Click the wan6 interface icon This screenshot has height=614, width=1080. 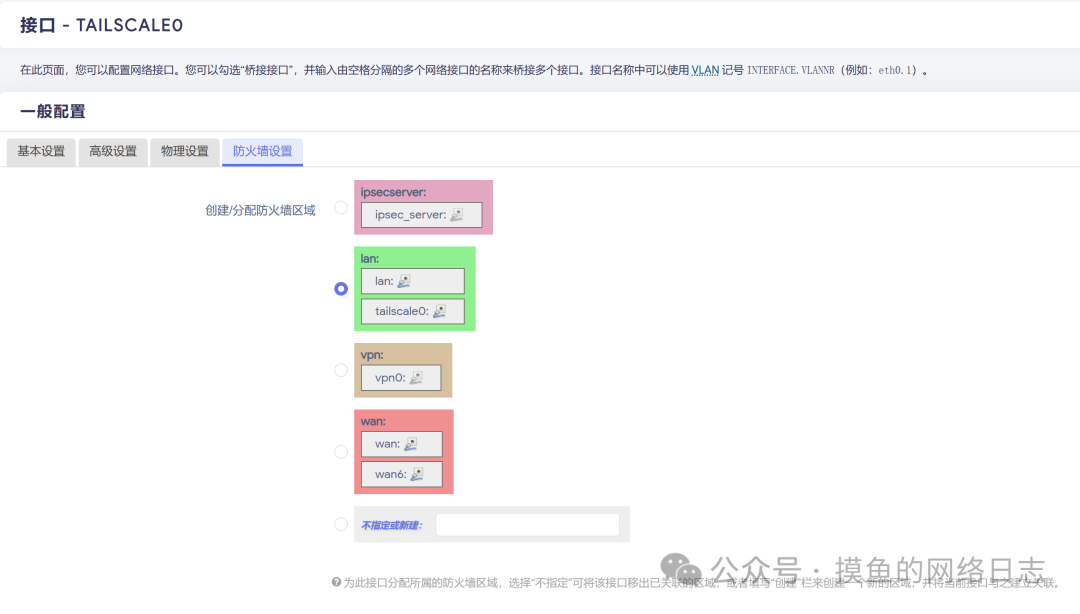pyautogui.click(x=417, y=474)
